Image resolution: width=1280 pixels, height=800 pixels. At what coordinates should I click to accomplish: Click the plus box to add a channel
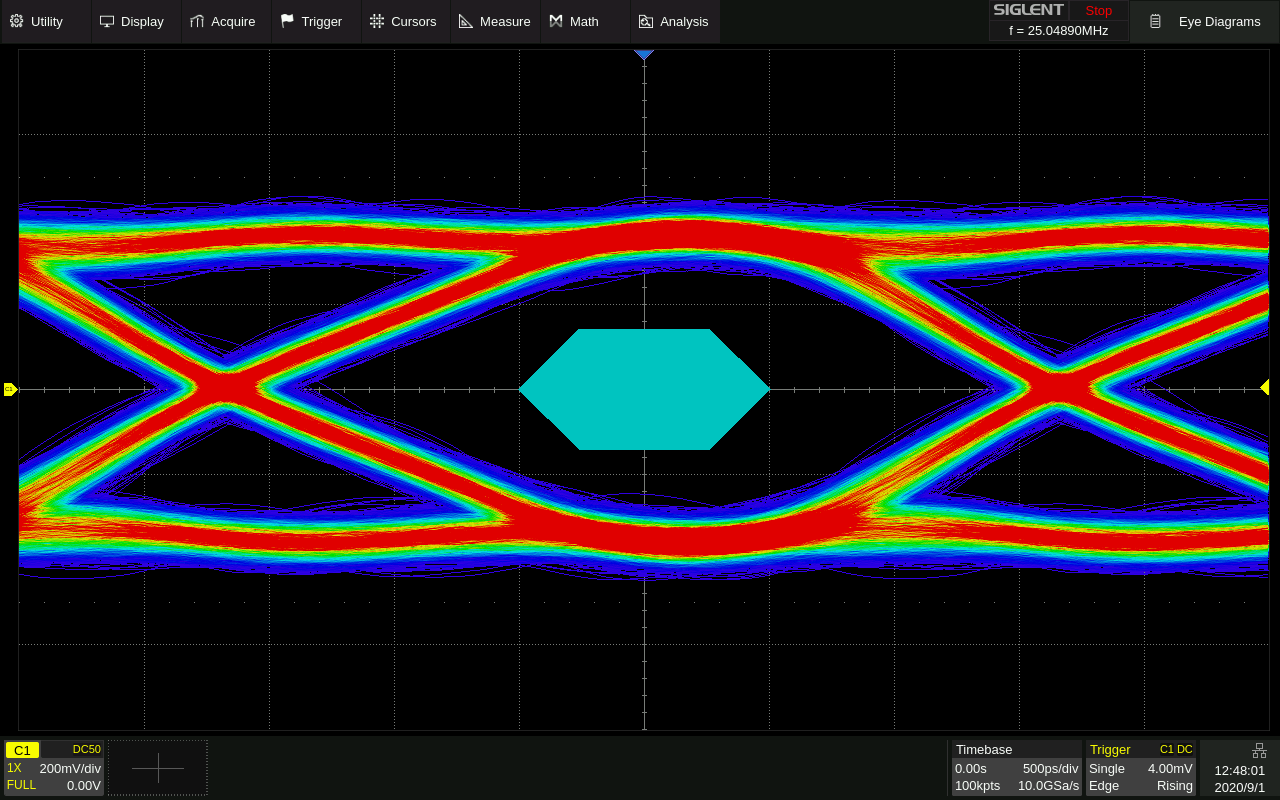(x=158, y=768)
